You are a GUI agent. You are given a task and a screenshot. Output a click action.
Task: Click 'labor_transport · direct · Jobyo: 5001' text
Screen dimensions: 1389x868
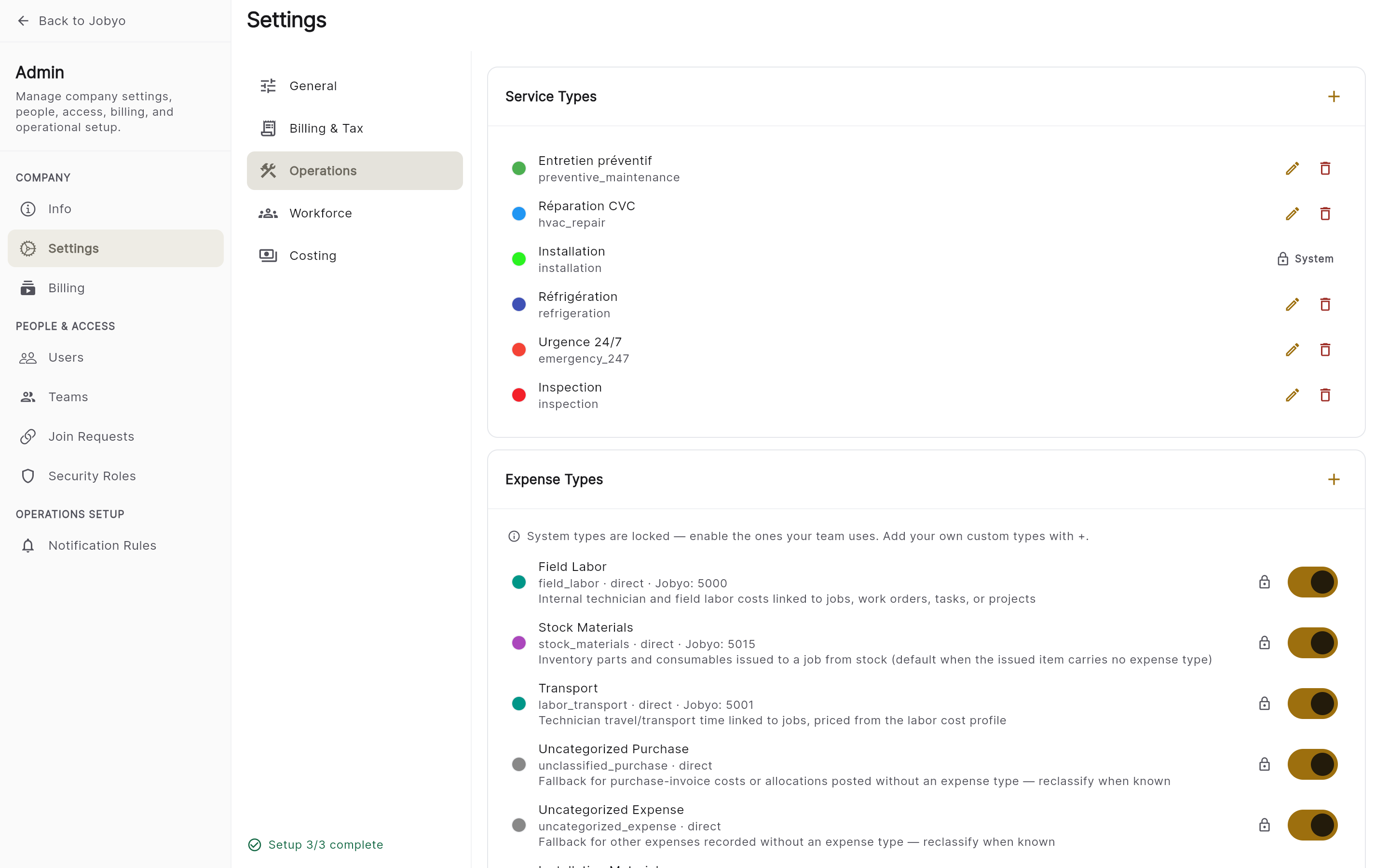click(646, 705)
